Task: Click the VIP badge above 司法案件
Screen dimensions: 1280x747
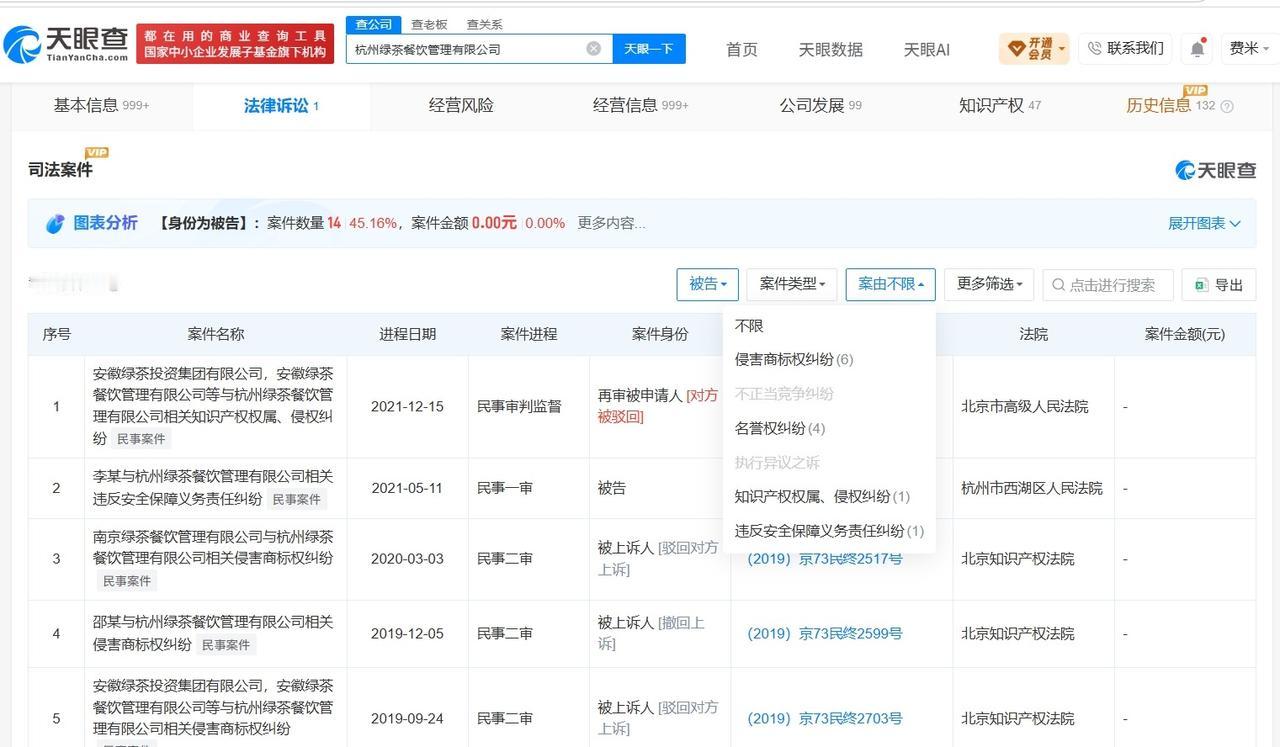Action: tap(97, 152)
